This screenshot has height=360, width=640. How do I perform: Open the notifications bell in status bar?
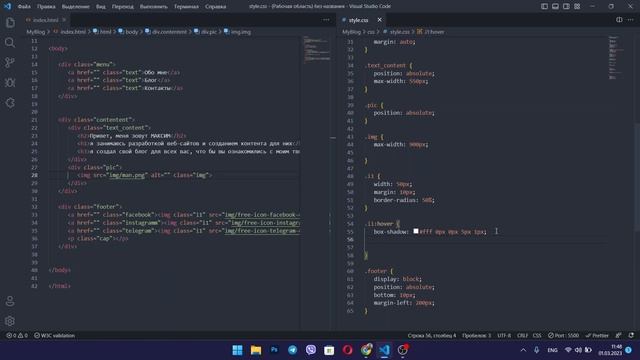[631, 336]
